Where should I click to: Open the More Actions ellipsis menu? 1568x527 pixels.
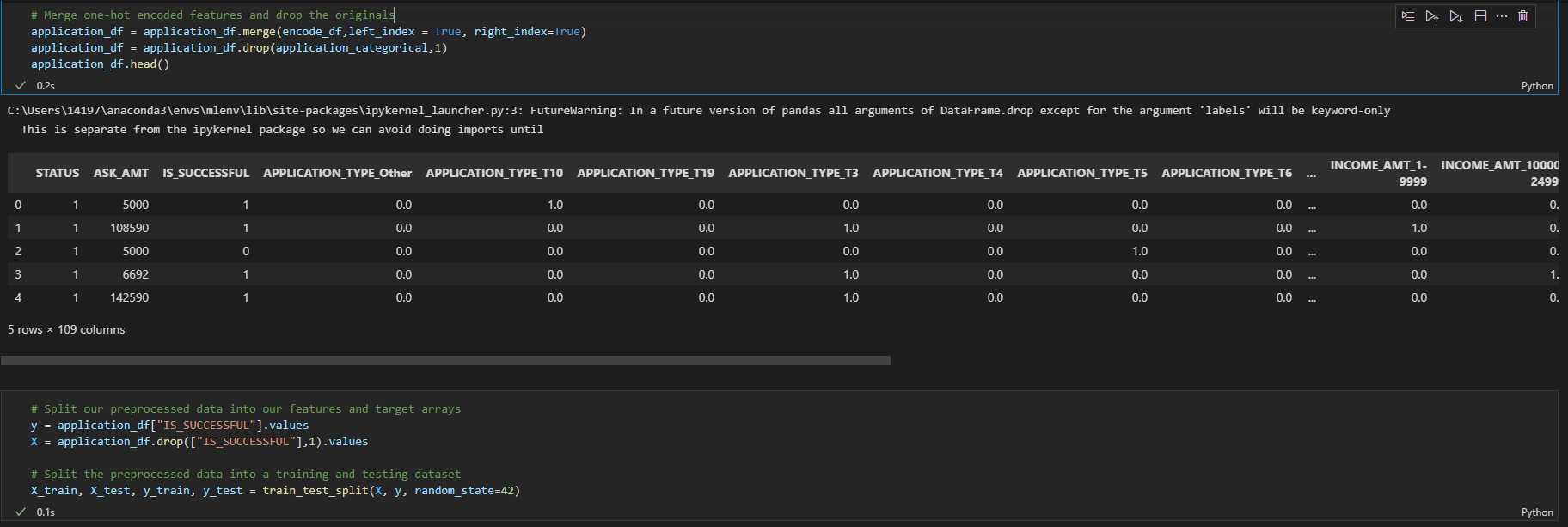tap(1502, 16)
